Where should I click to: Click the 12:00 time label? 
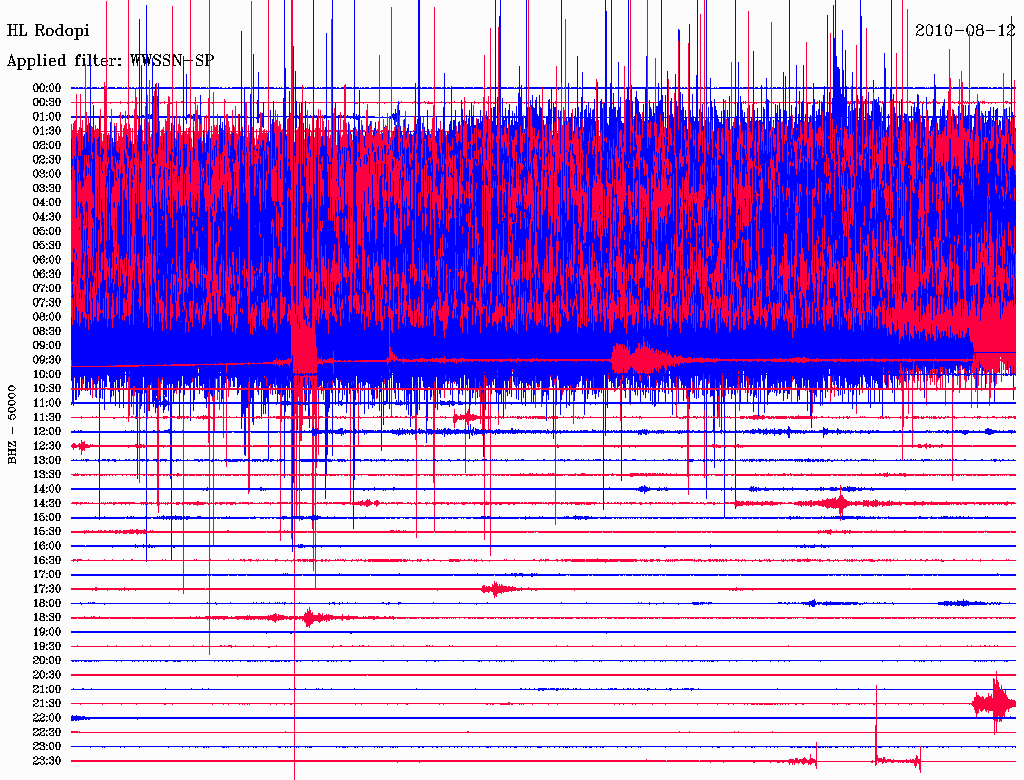(47, 431)
